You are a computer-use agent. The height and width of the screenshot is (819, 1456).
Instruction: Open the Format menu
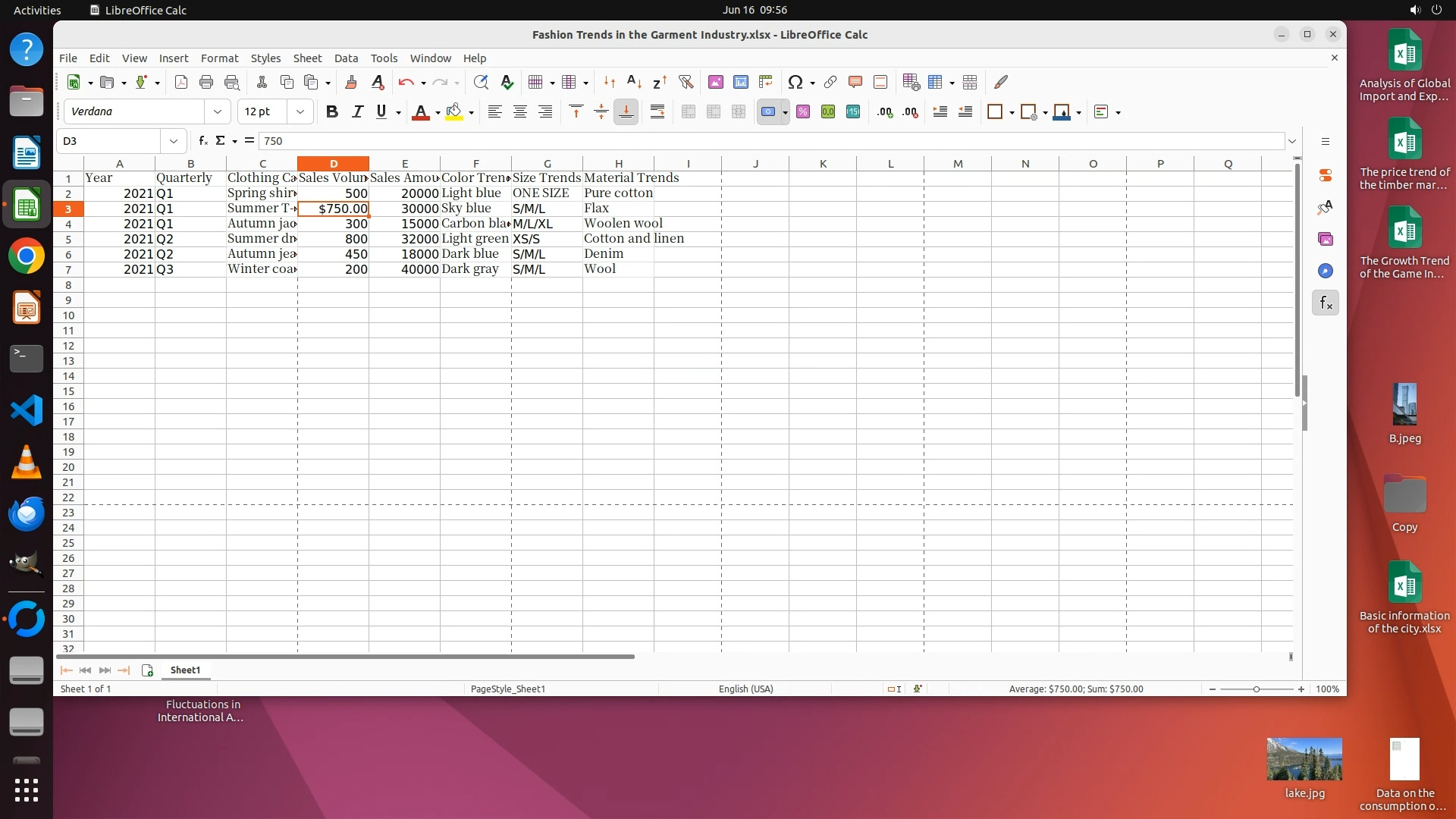[x=219, y=58]
